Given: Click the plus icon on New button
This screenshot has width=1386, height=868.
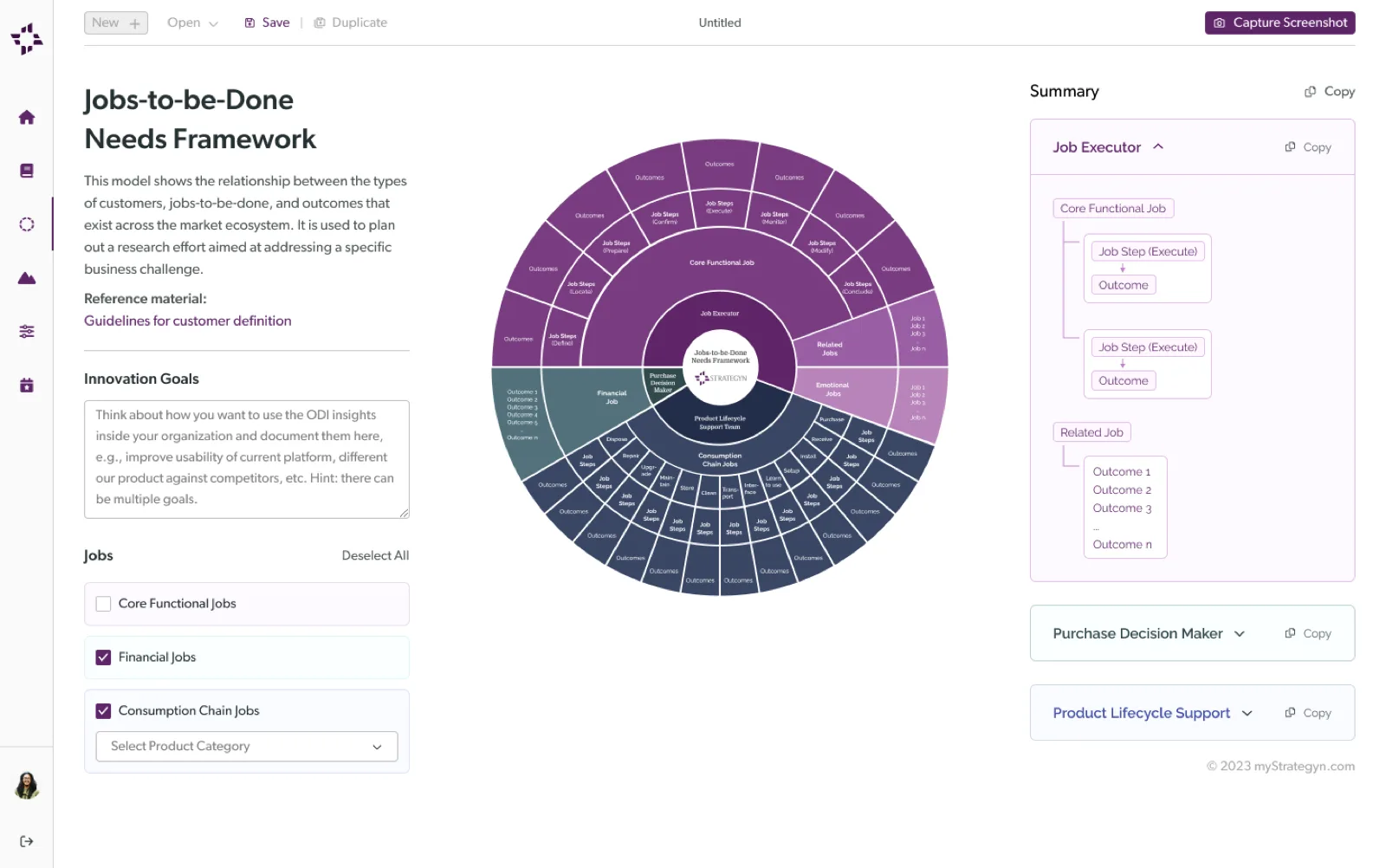Looking at the screenshot, I should [x=135, y=23].
